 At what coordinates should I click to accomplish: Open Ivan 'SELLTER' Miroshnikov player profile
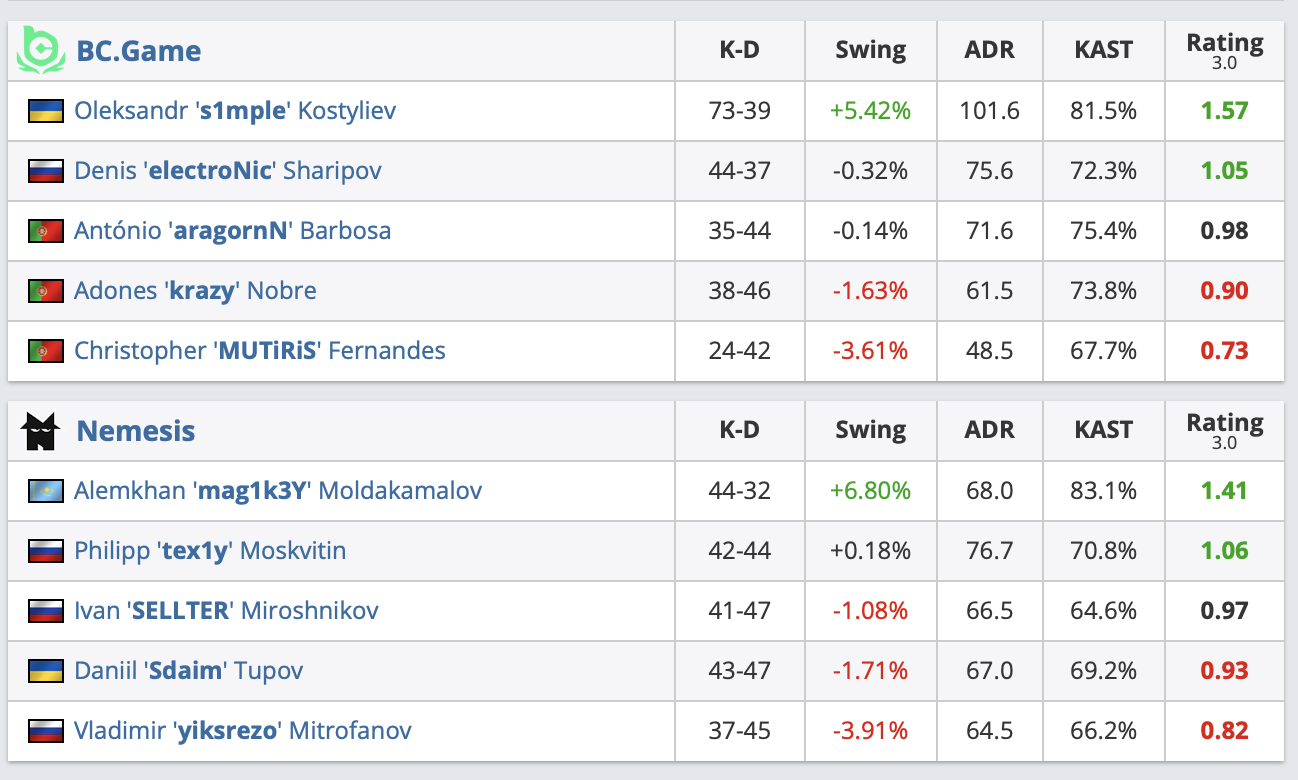coord(226,611)
